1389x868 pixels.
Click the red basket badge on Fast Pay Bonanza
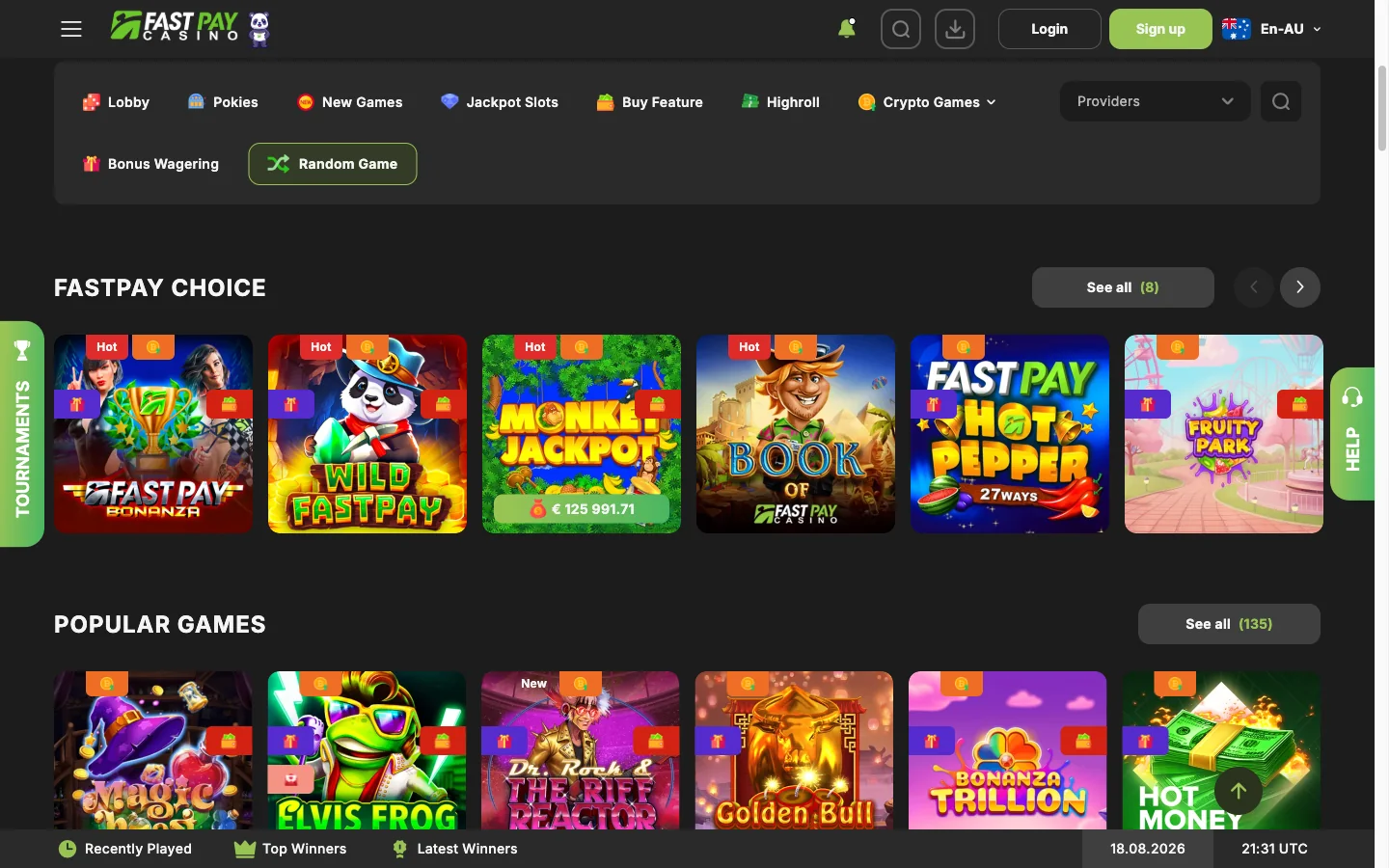pos(230,404)
